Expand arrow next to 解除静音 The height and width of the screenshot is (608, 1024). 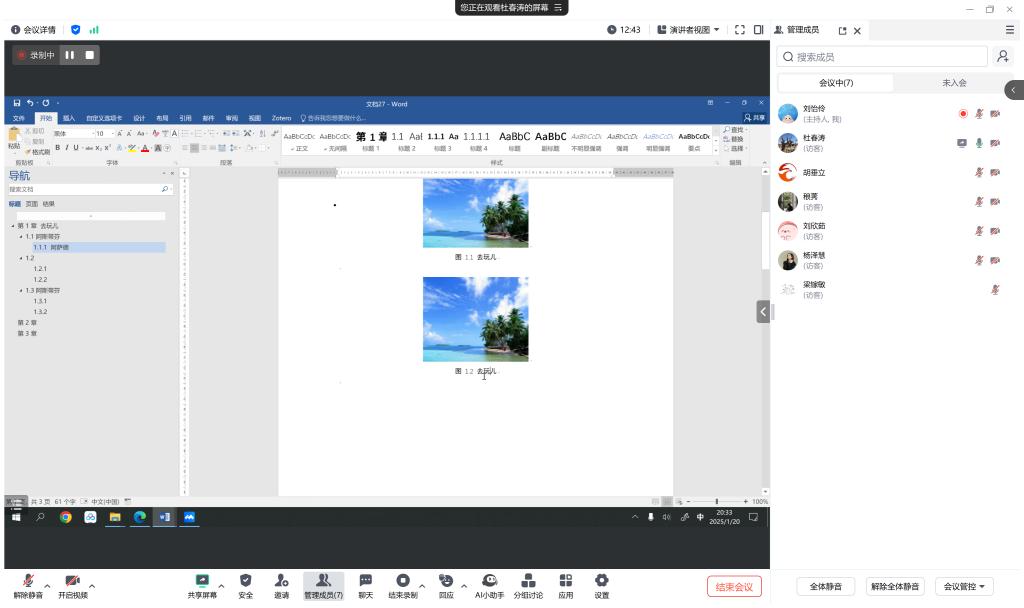click(x=48, y=586)
